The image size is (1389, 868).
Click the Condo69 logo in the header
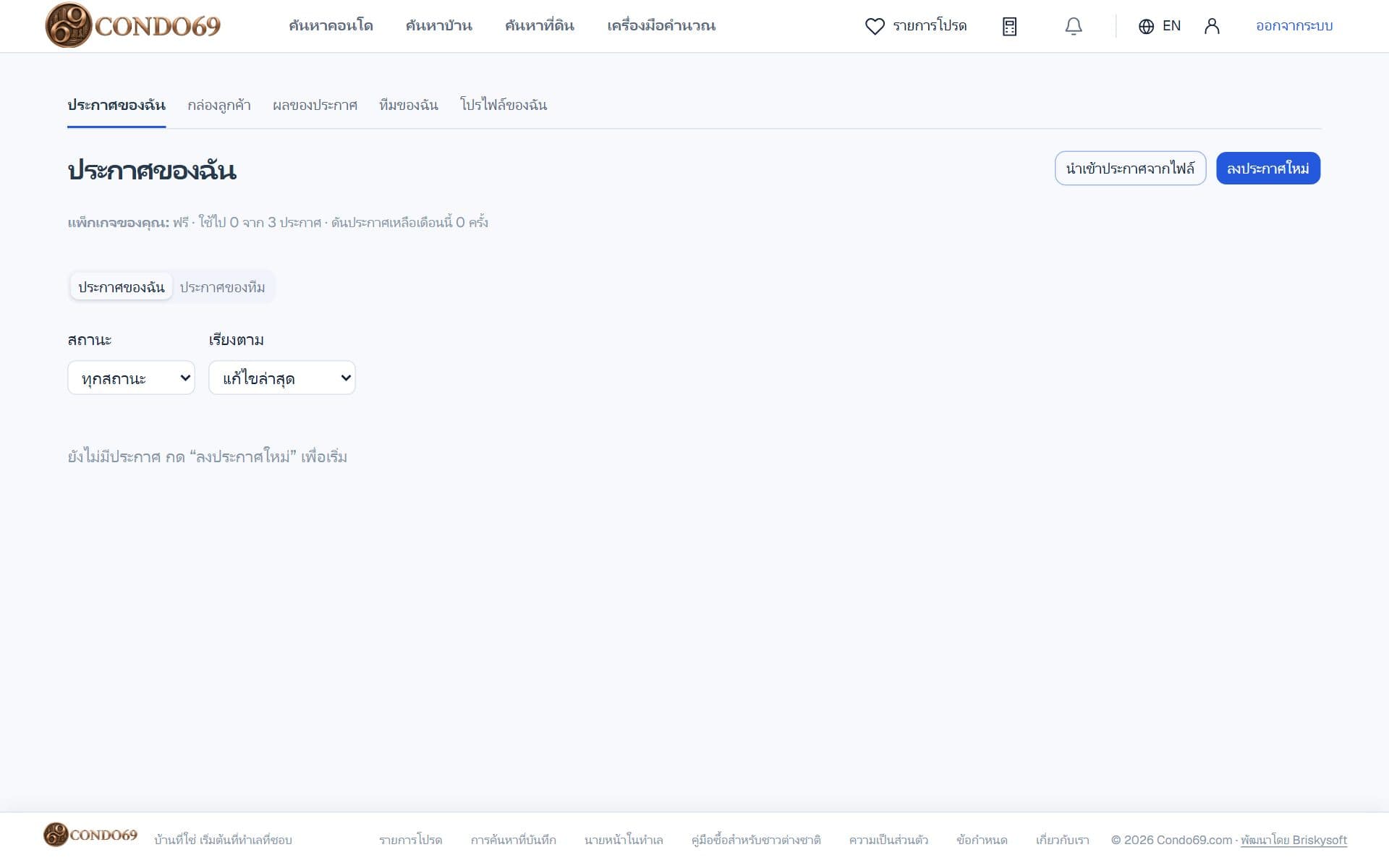click(133, 25)
